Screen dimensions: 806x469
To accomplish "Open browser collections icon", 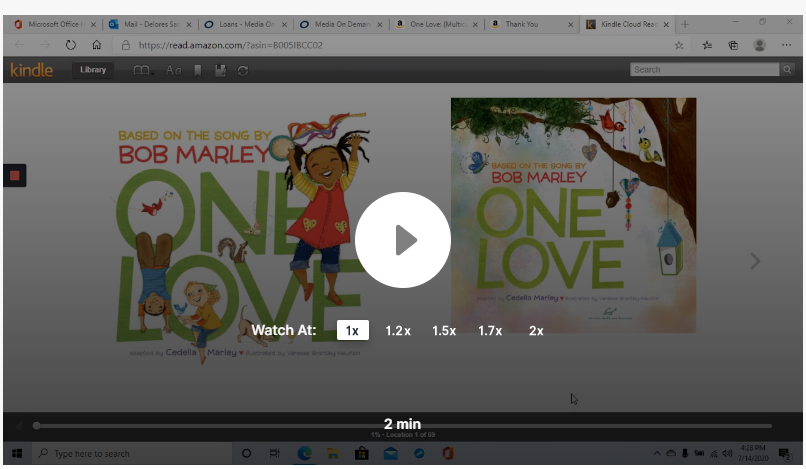I will pyautogui.click(x=734, y=45).
